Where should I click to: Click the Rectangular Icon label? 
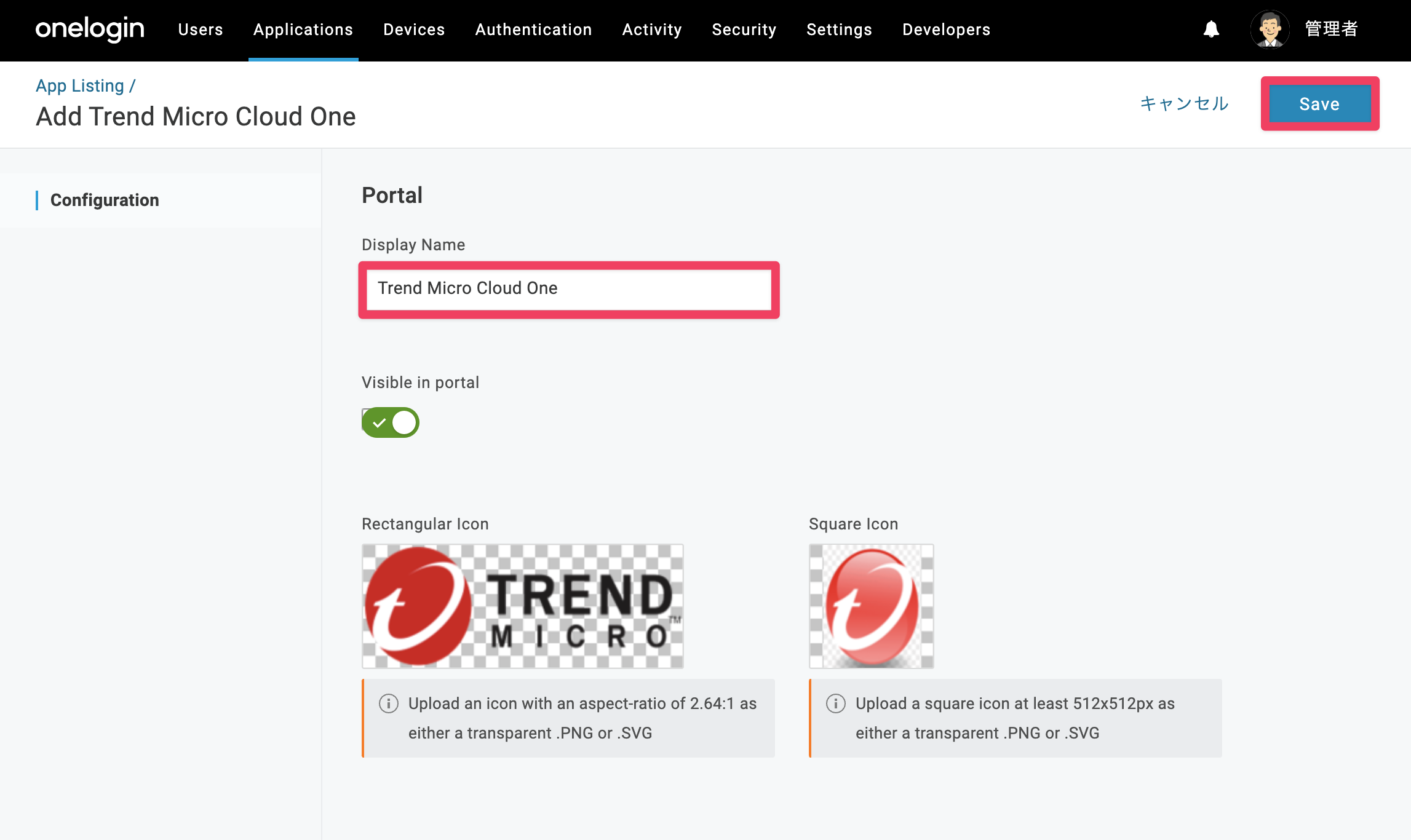[425, 524]
